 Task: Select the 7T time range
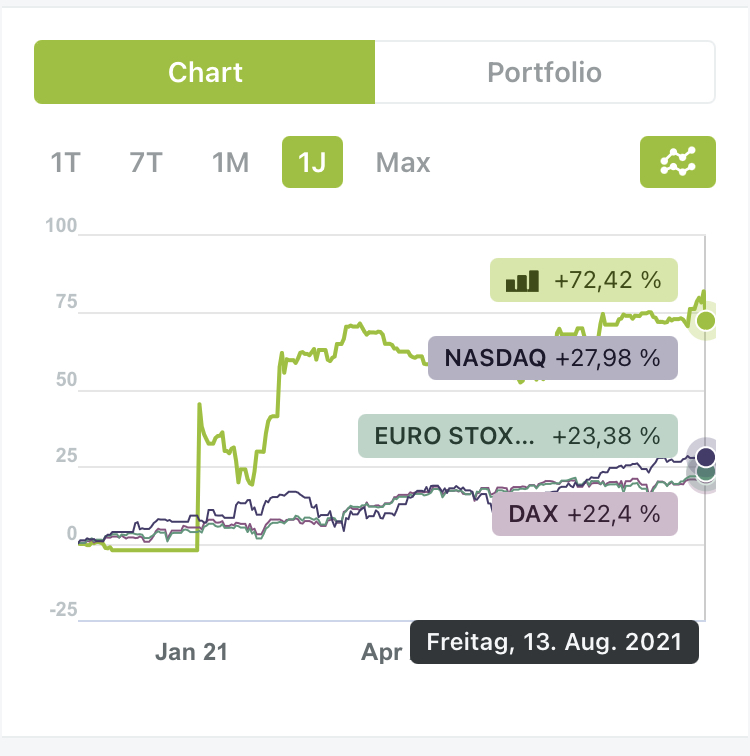point(146,162)
